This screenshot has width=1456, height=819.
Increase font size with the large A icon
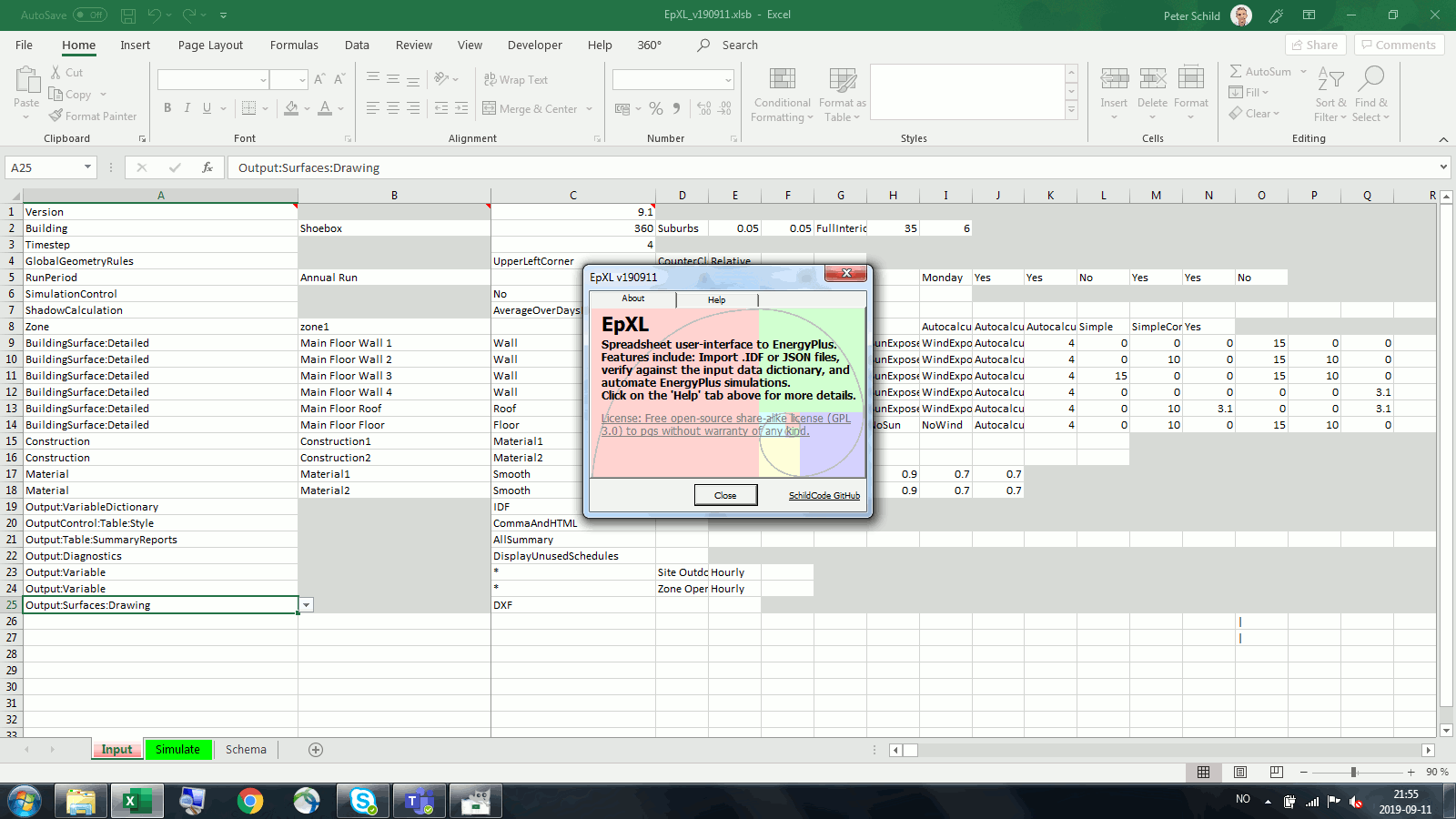[x=319, y=80]
